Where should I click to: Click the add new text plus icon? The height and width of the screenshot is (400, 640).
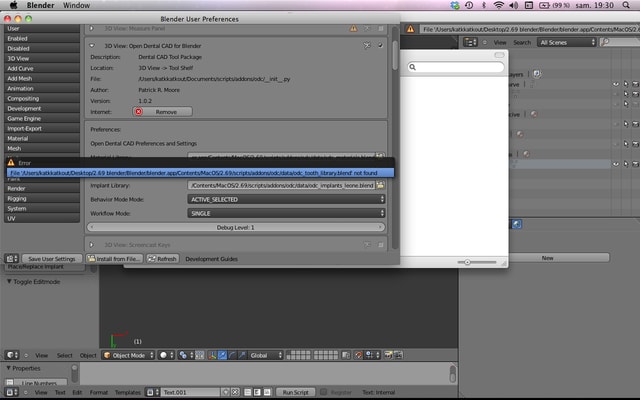tap(225, 392)
